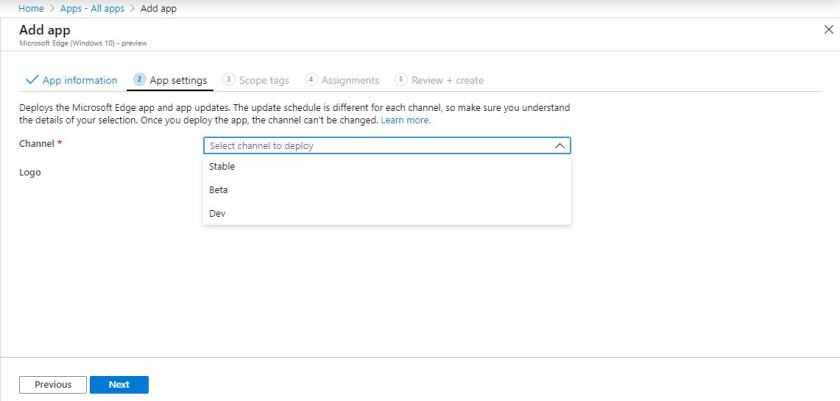Click the 'Select channel to deploy' field
The image size is (840, 401).
click(x=380, y=146)
